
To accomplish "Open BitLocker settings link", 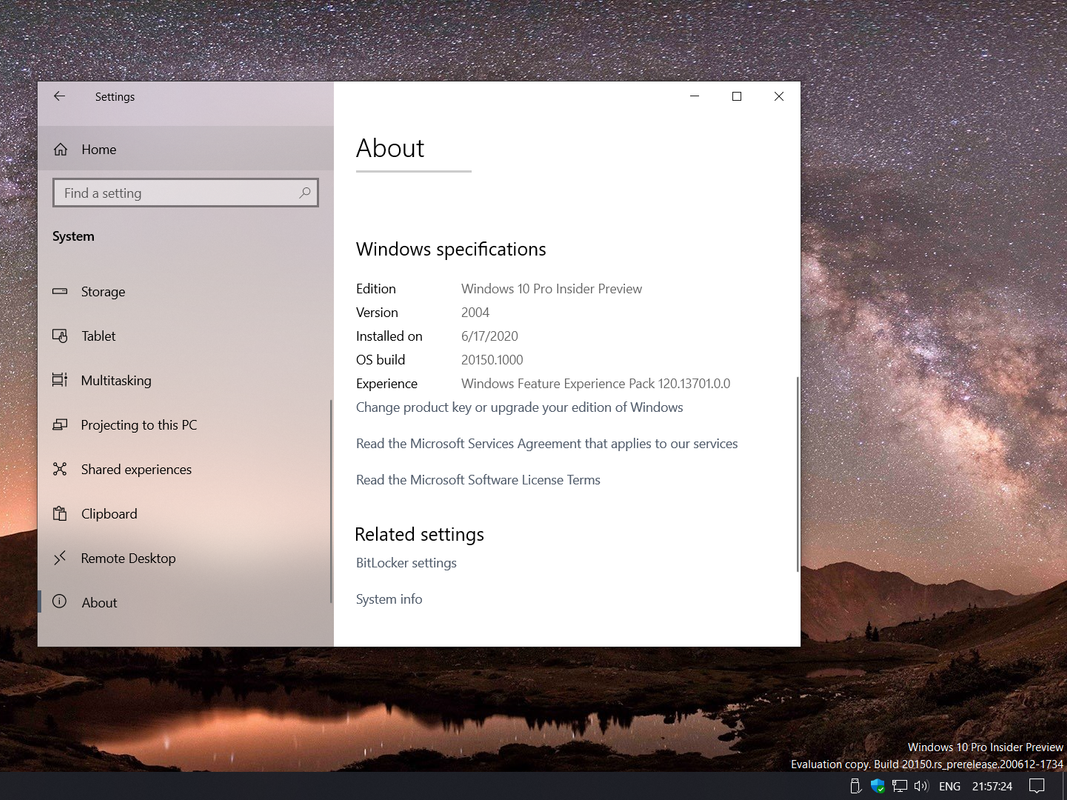I will click(406, 563).
